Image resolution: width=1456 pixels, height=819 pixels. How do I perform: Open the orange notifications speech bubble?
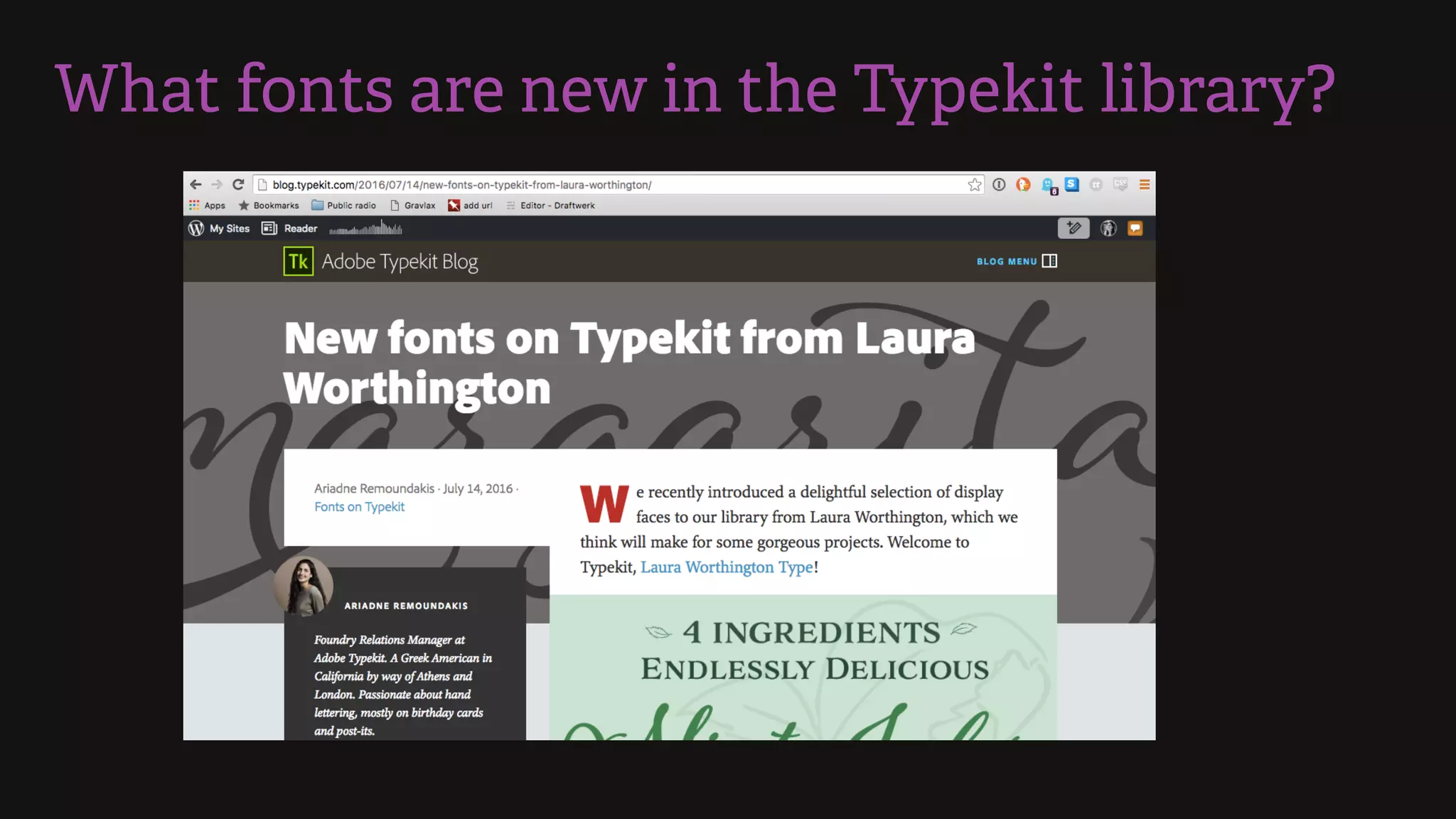point(1135,228)
